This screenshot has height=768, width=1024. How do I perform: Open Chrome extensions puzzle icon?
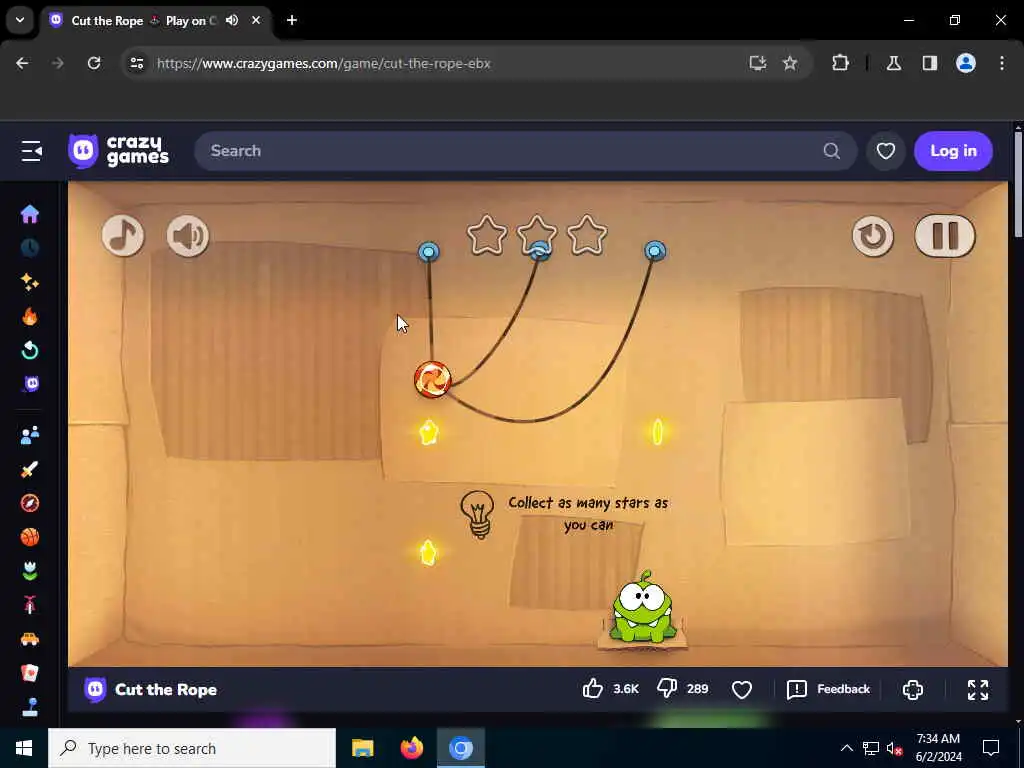coord(840,63)
